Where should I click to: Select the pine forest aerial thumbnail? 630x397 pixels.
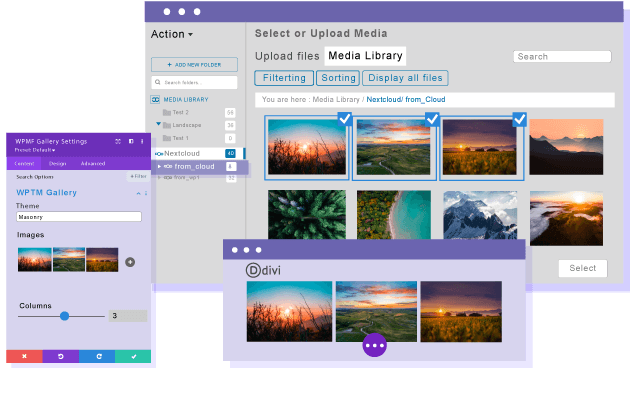[x=307, y=215]
